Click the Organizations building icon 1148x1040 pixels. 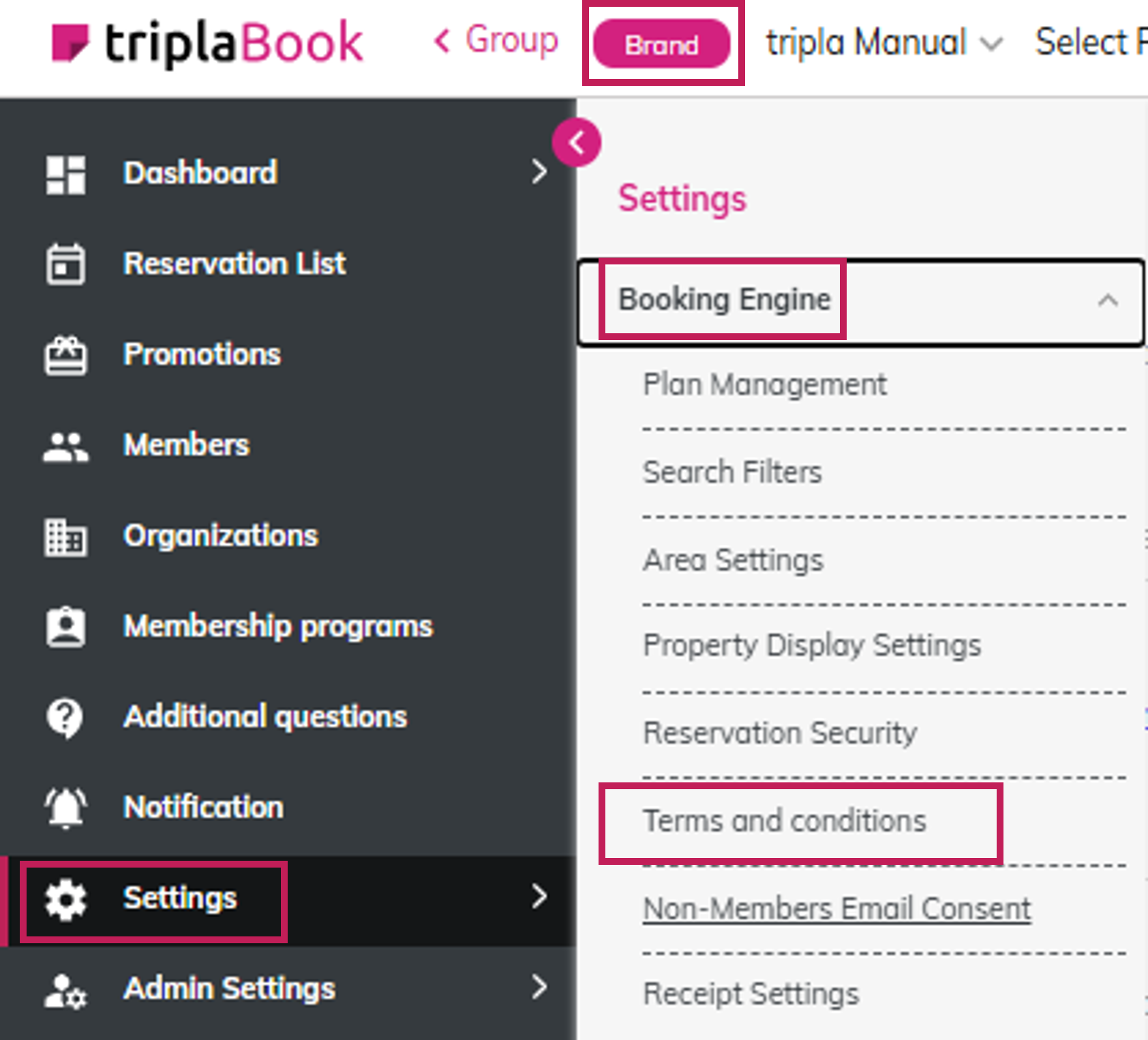click(65, 537)
